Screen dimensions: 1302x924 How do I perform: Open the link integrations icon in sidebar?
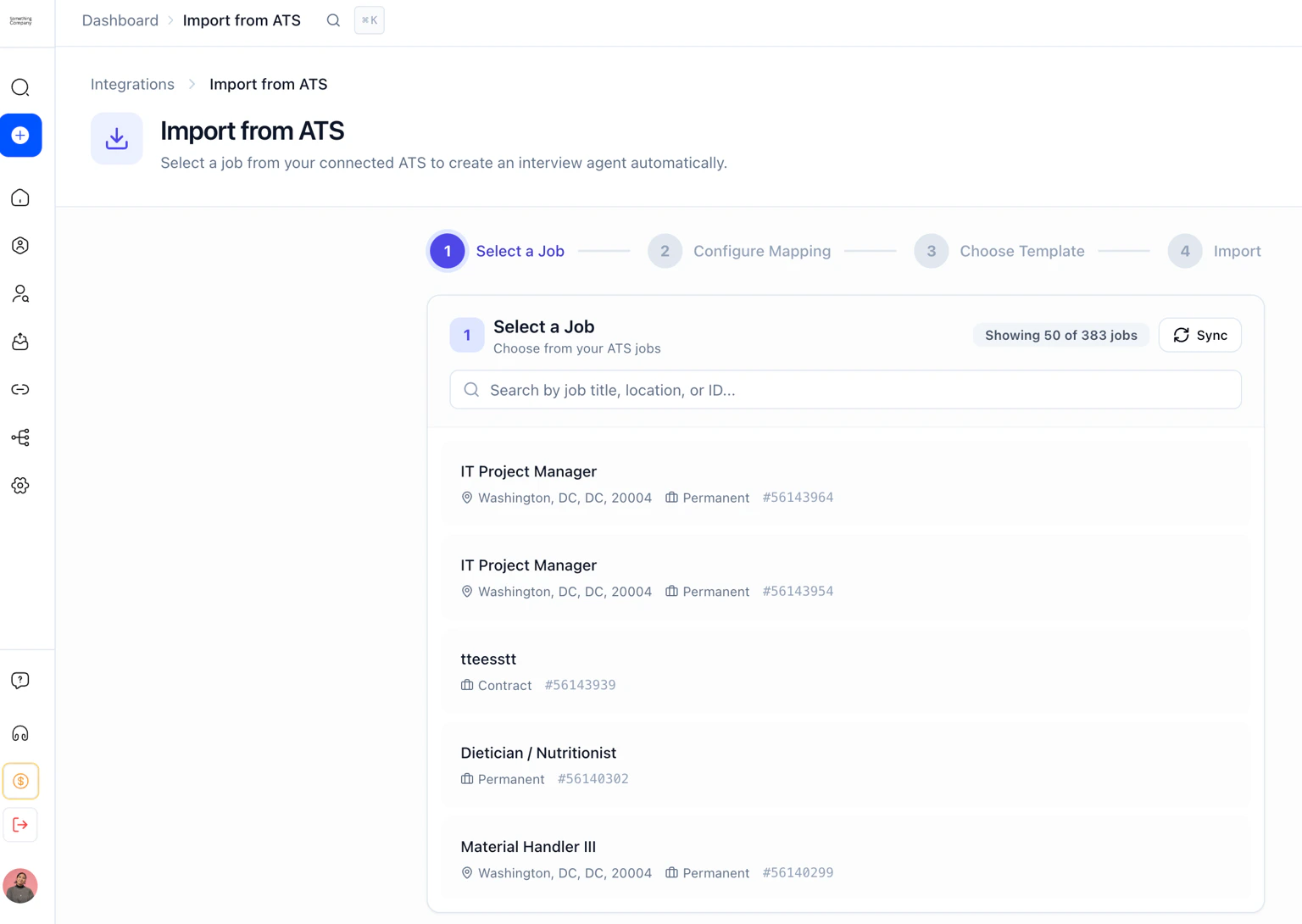tap(20, 390)
